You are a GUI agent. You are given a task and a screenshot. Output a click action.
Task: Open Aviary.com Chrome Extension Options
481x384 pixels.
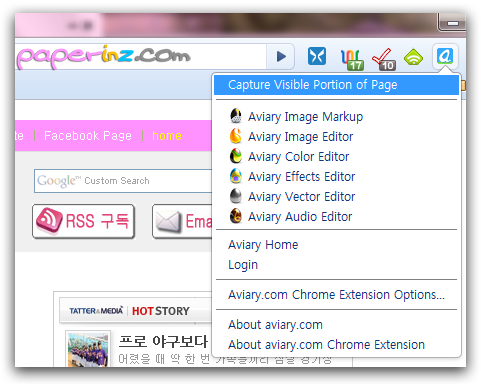[336, 295]
